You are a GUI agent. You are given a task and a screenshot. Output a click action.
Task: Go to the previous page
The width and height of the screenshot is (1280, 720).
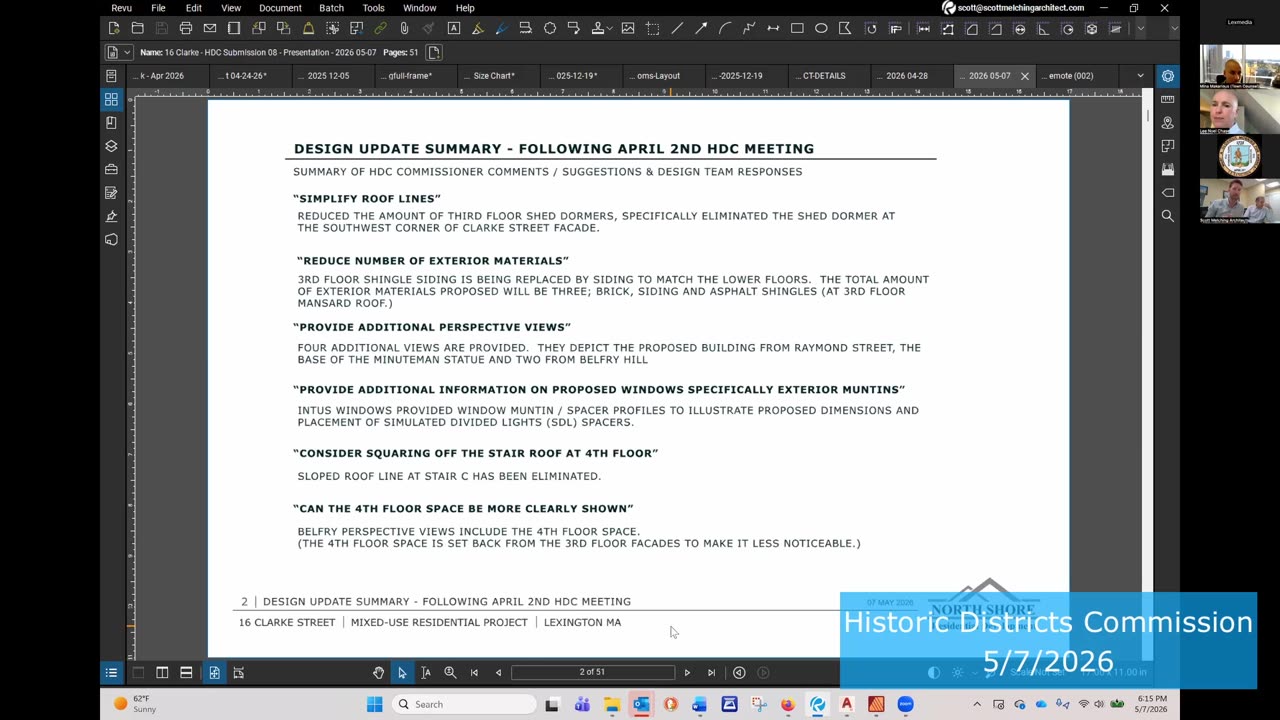(x=498, y=672)
